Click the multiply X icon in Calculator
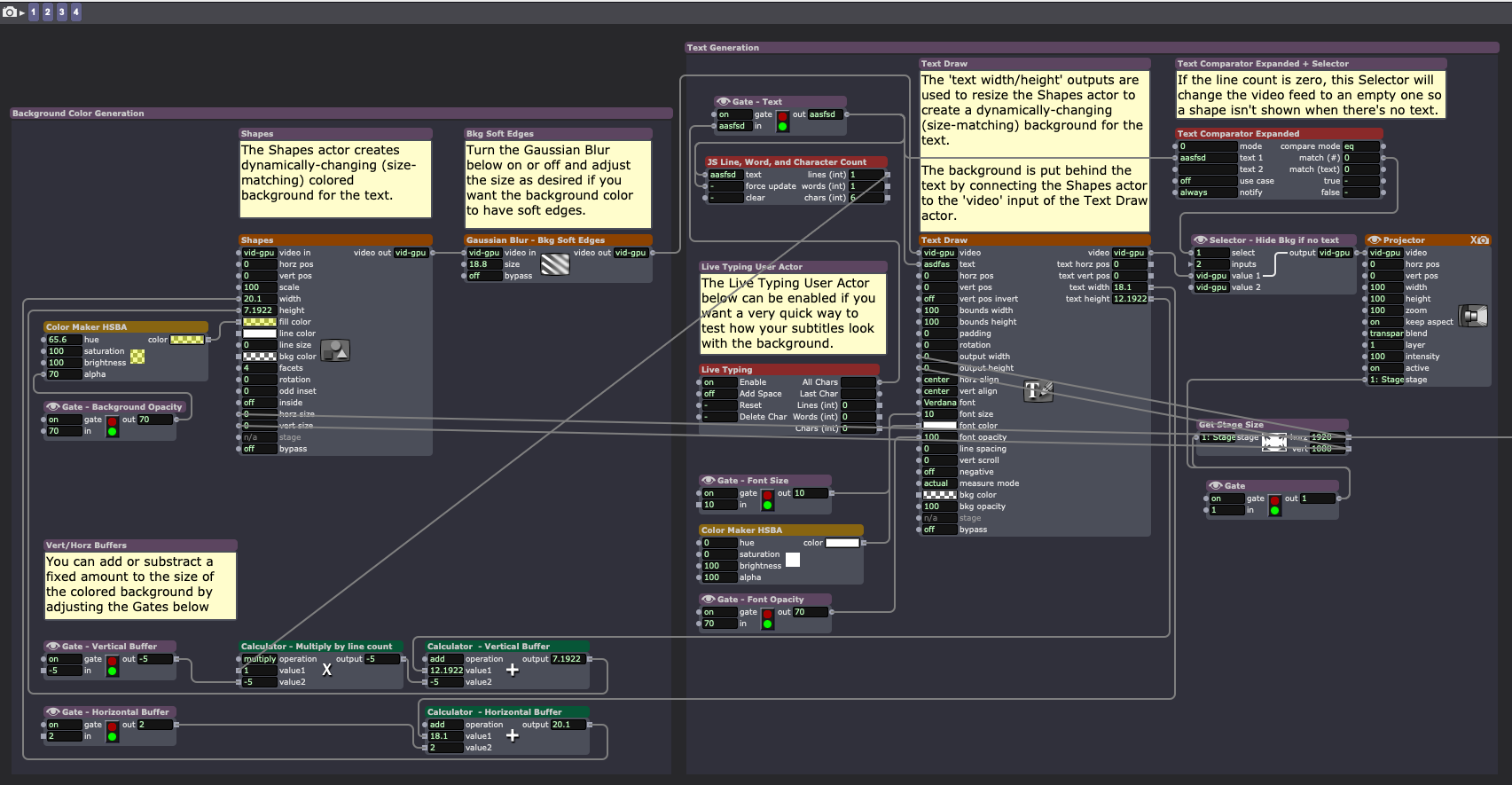The height and width of the screenshot is (785, 1512). (326, 670)
